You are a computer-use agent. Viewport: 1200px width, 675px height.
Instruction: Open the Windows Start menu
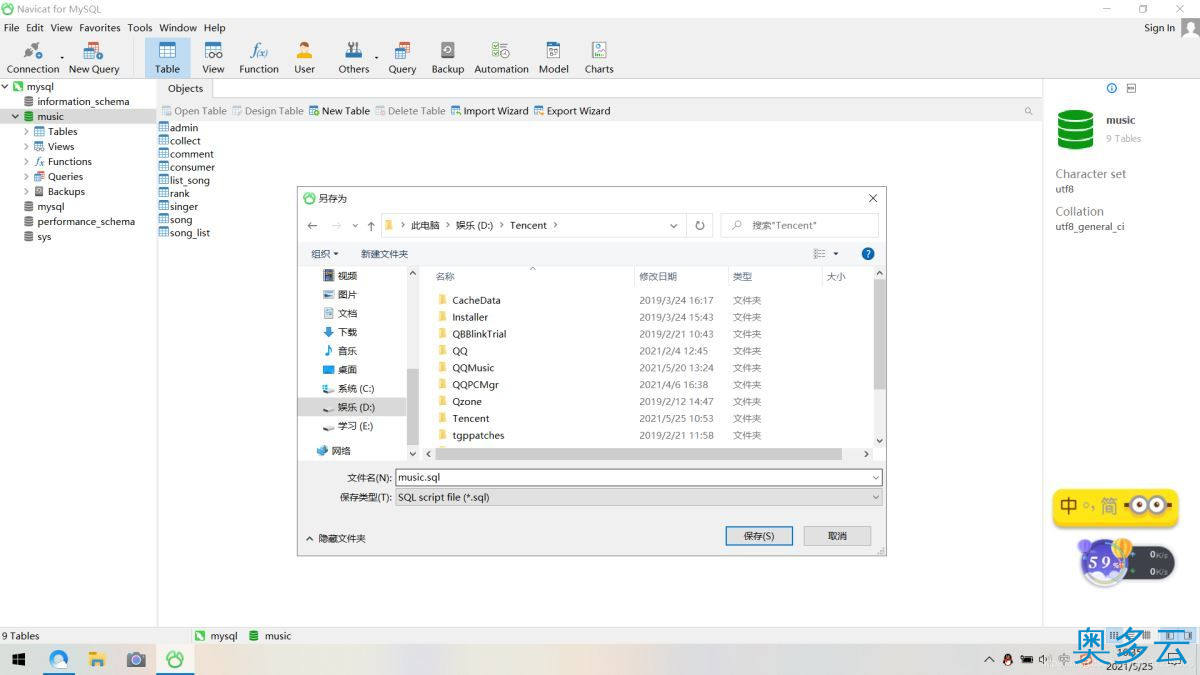(18, 660)
